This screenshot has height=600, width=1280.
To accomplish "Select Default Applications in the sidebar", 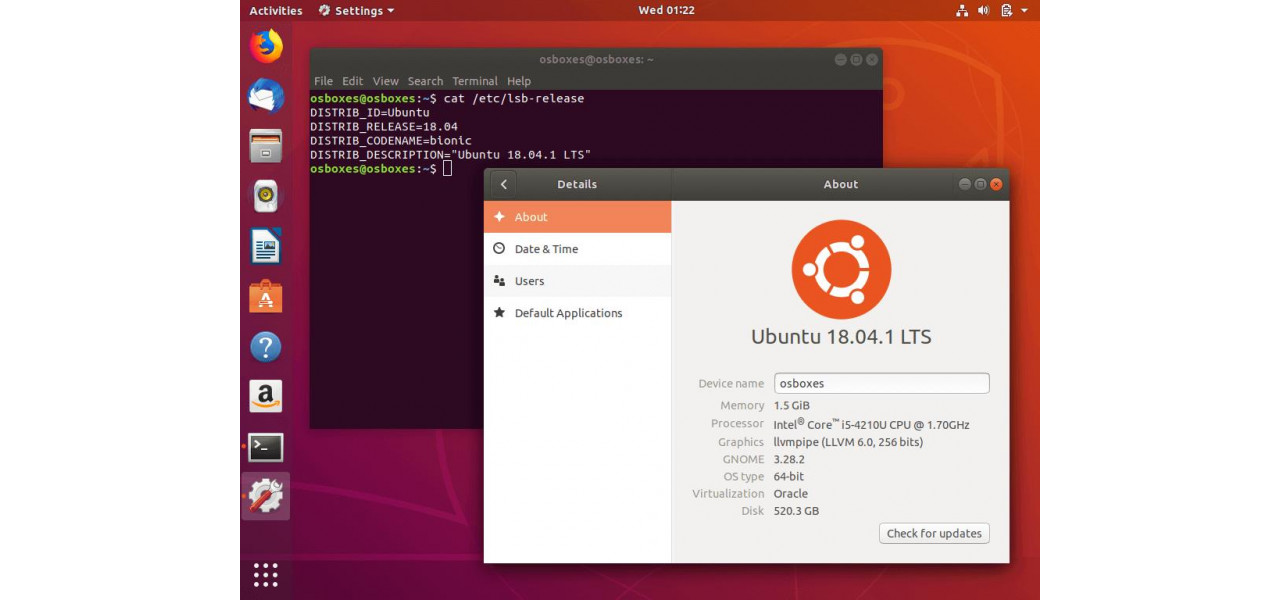I will point(577,313).
